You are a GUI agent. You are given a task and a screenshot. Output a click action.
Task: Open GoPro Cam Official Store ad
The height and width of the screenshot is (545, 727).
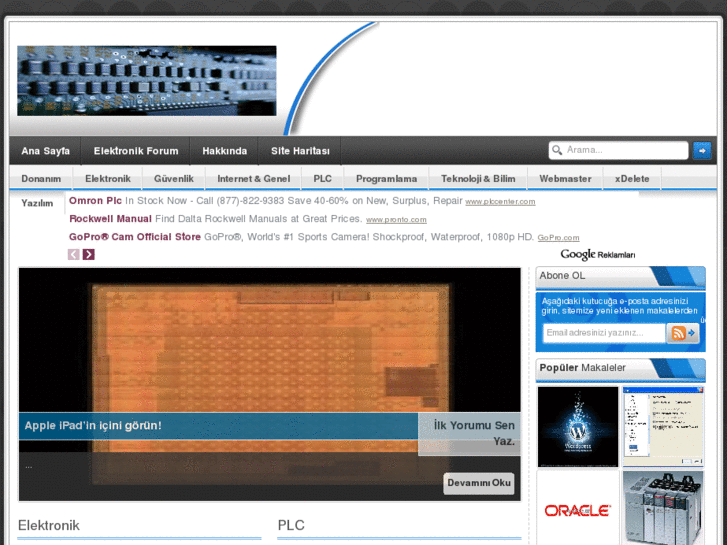[x=134, y=237]
